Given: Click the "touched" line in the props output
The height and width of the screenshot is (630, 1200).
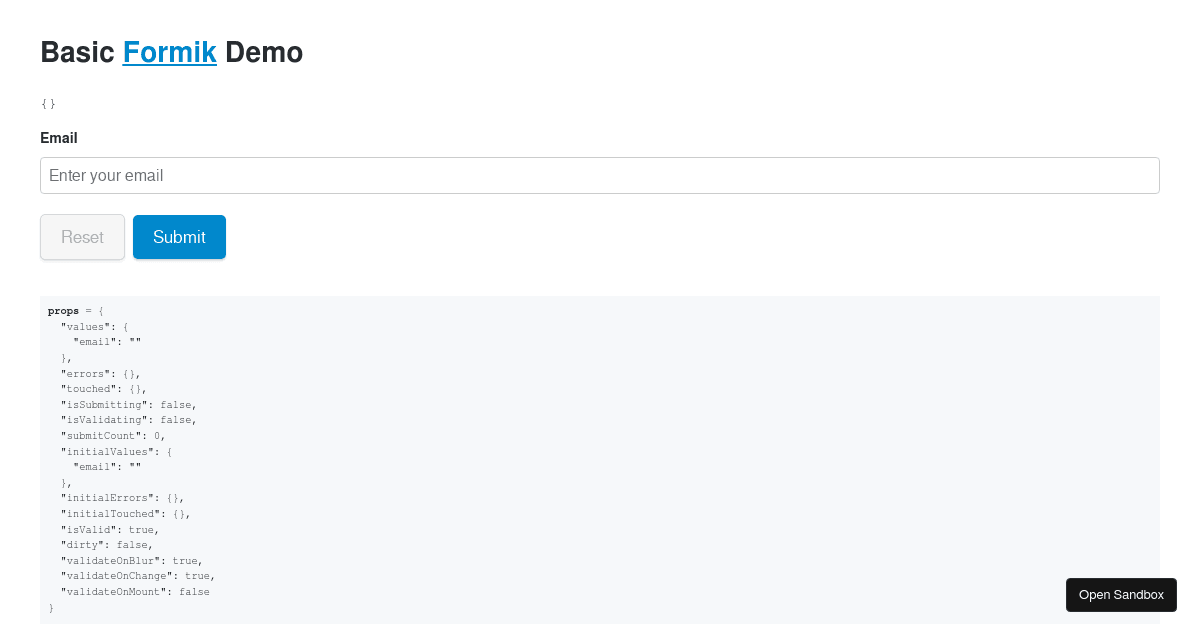Looking at the screenshot, I should pos(104,389).
